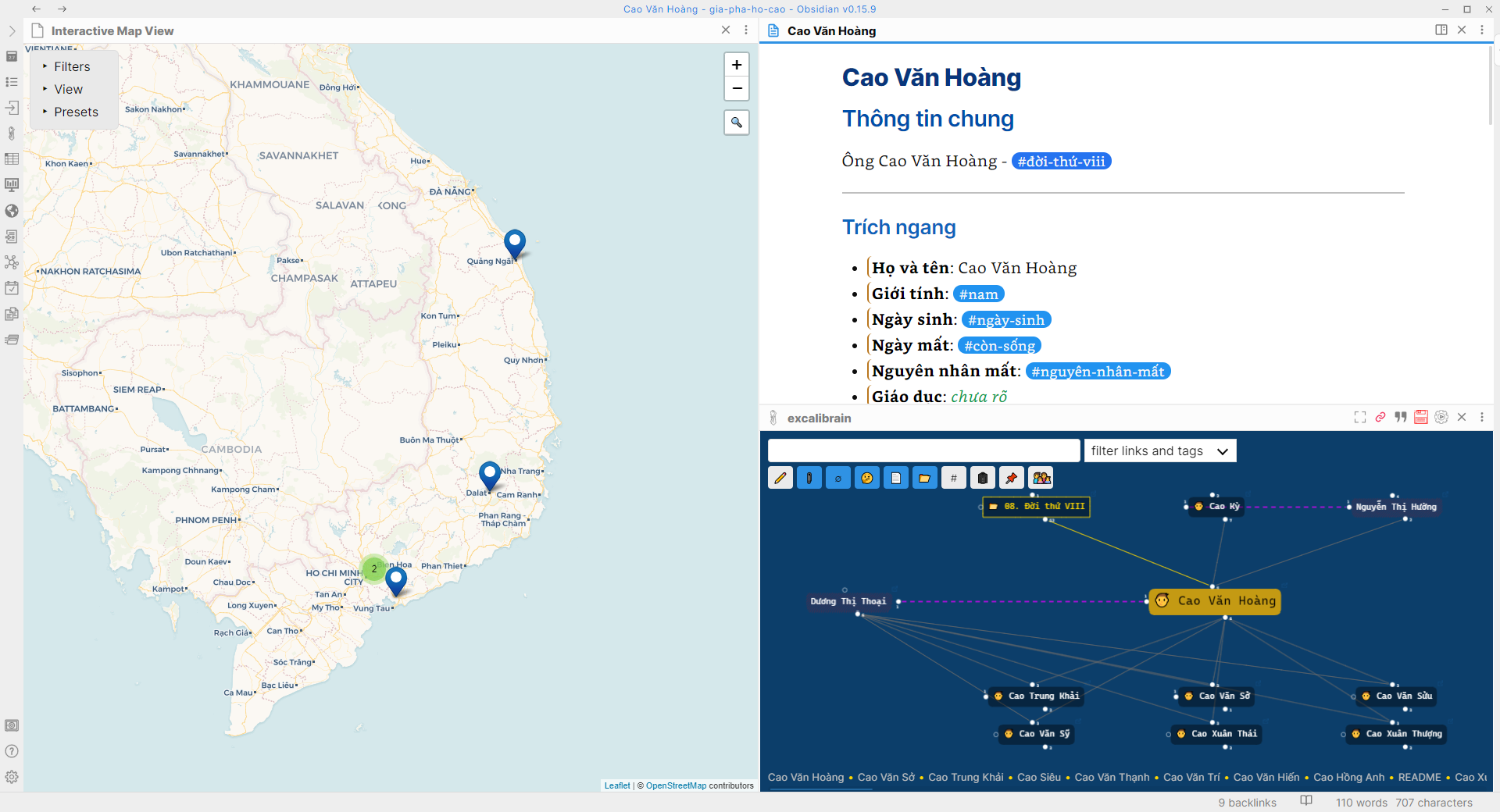Toggle the attachments paperclip button in ExcaliBrain

tap(809, 478)
